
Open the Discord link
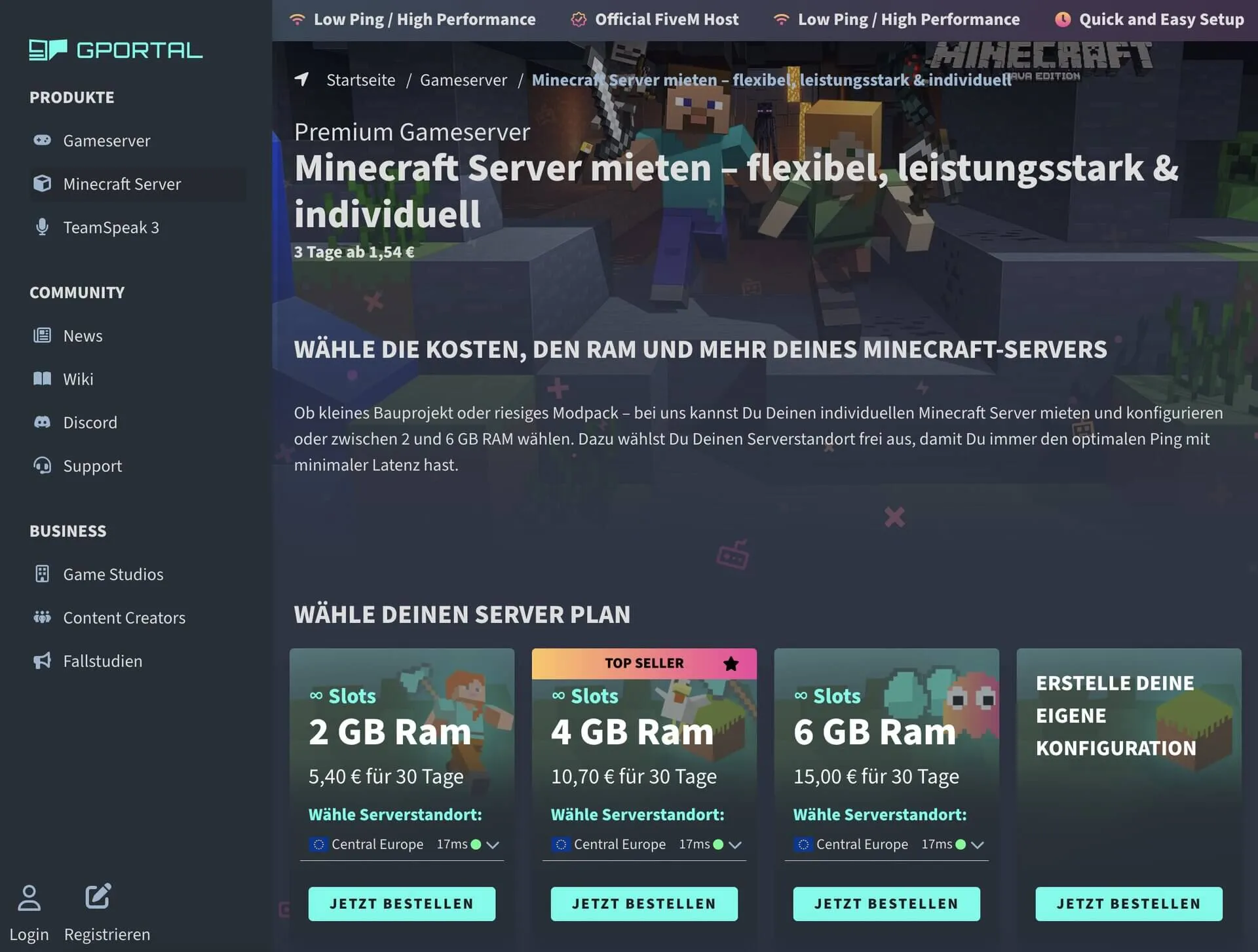click(x=138, y=422)
